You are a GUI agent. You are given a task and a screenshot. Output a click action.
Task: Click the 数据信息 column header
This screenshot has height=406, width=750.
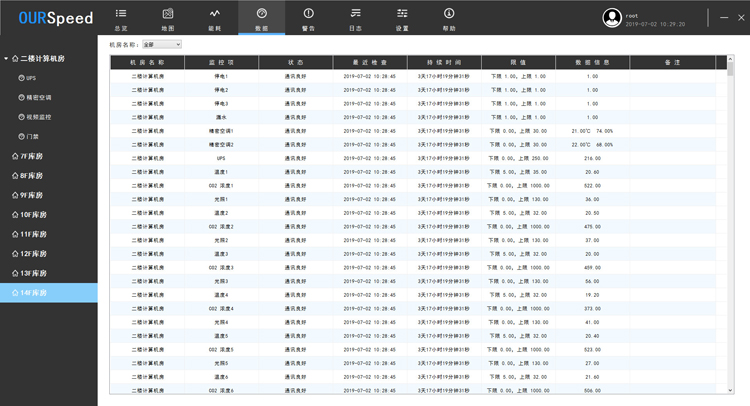click(x=592, y=62)
